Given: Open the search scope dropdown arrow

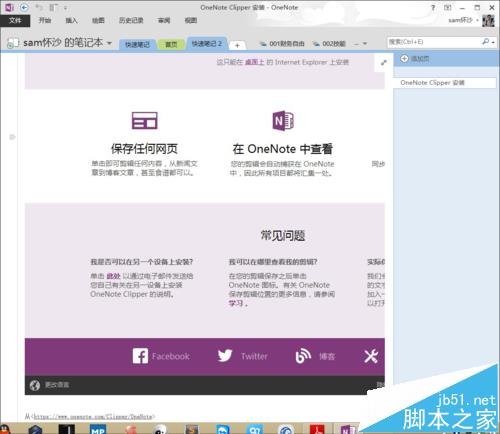Looking at the screenshot, I should click(493, 43).
